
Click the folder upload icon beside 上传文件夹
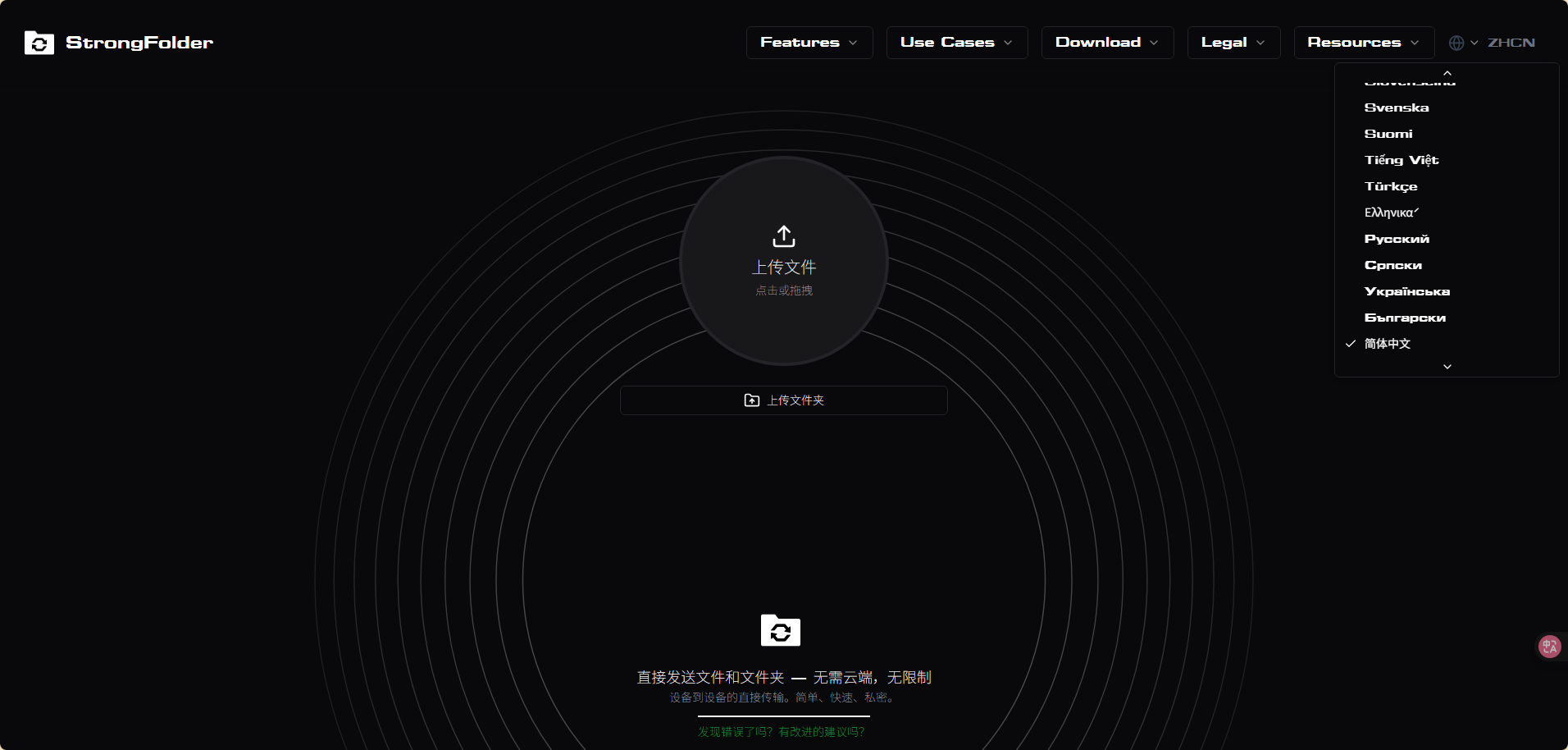pyautogui.click(x=752, y=400)
